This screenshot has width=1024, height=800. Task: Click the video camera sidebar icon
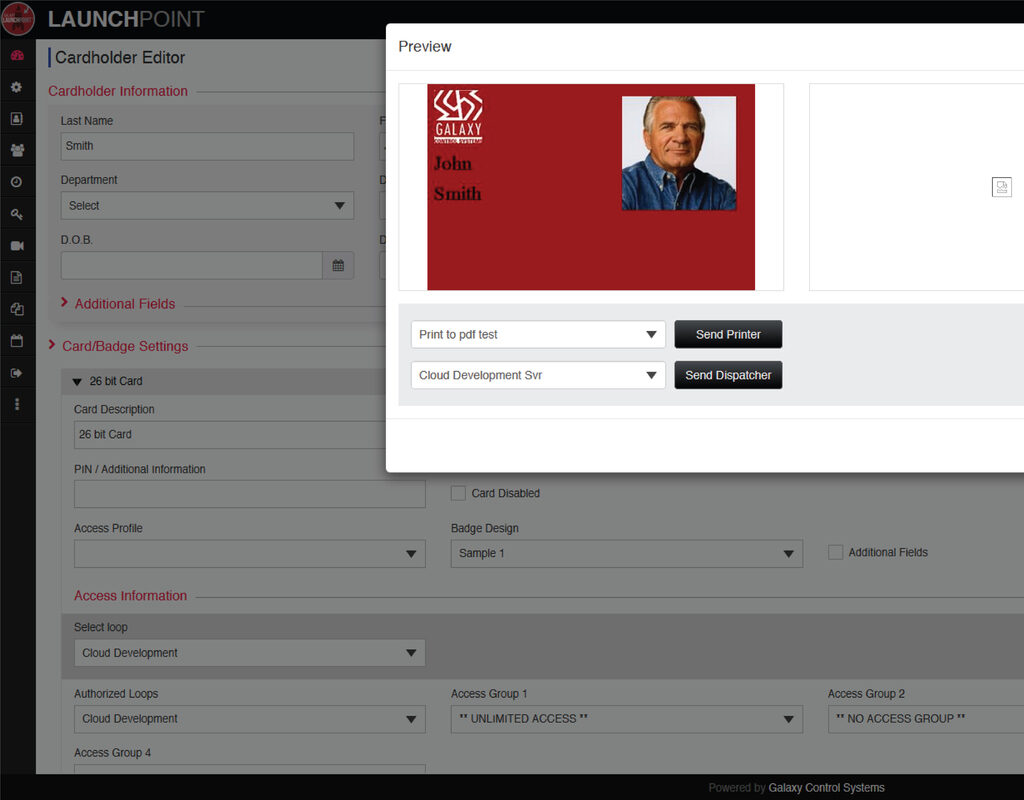pos(16,246)
